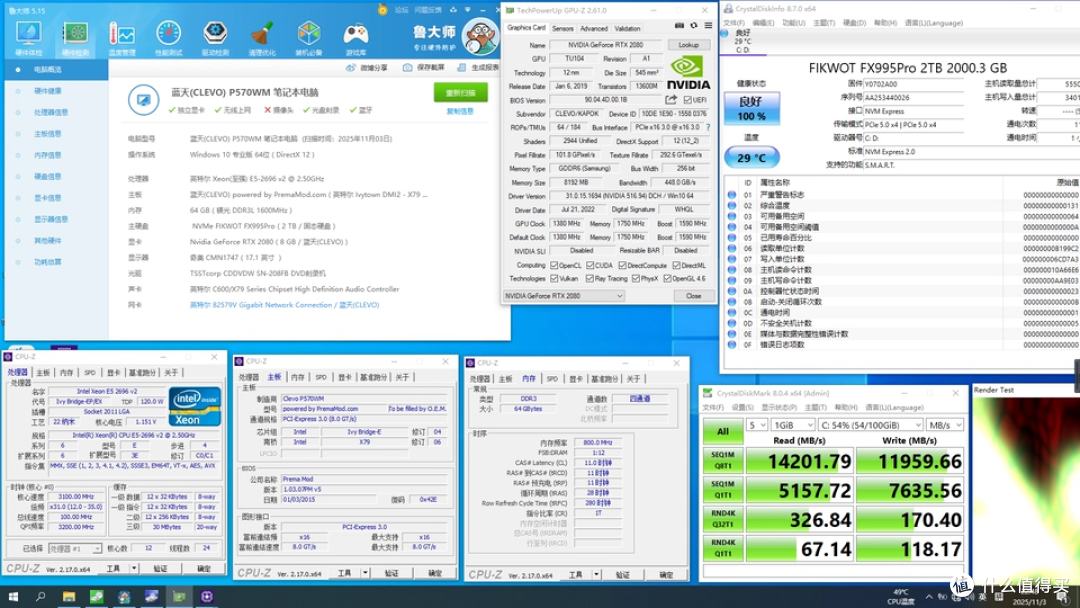Toggle PhysX checkbox in GPU-Z
Screen dimensions: 1080x608
tap(636, 279)
